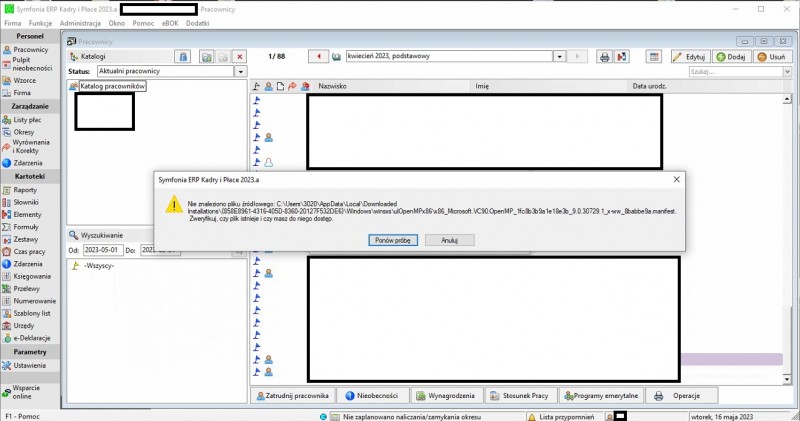Click the Operacje button
800x421 pixels.
pos(681,395)
